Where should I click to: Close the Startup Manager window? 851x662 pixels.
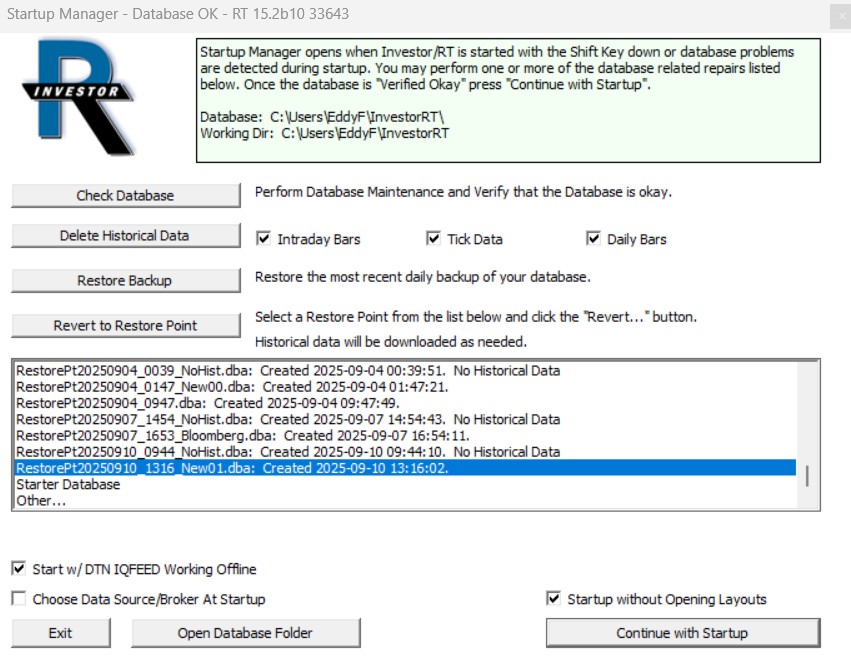[x=838, y=15]
